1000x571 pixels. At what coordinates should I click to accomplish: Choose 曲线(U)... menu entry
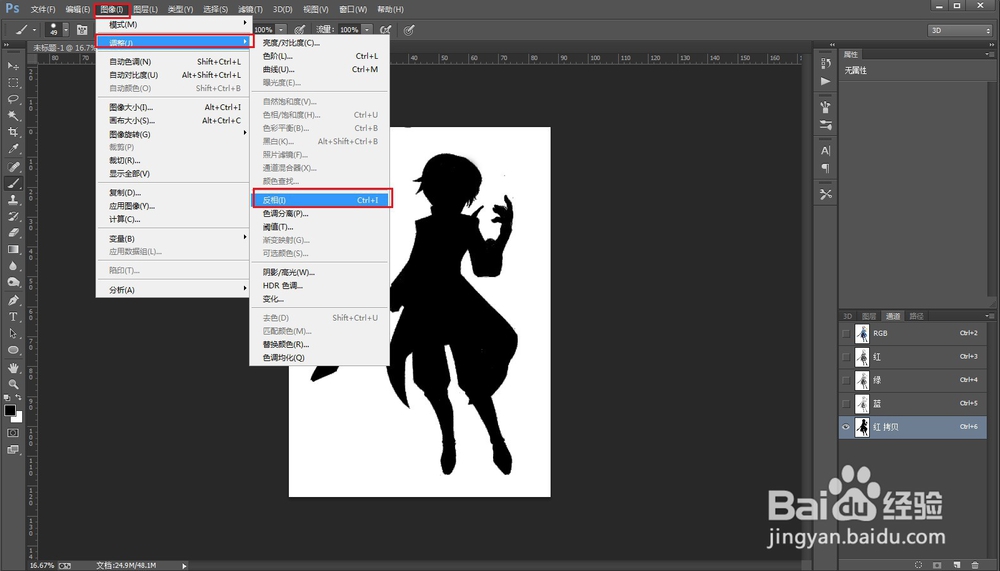click(320, 70)
